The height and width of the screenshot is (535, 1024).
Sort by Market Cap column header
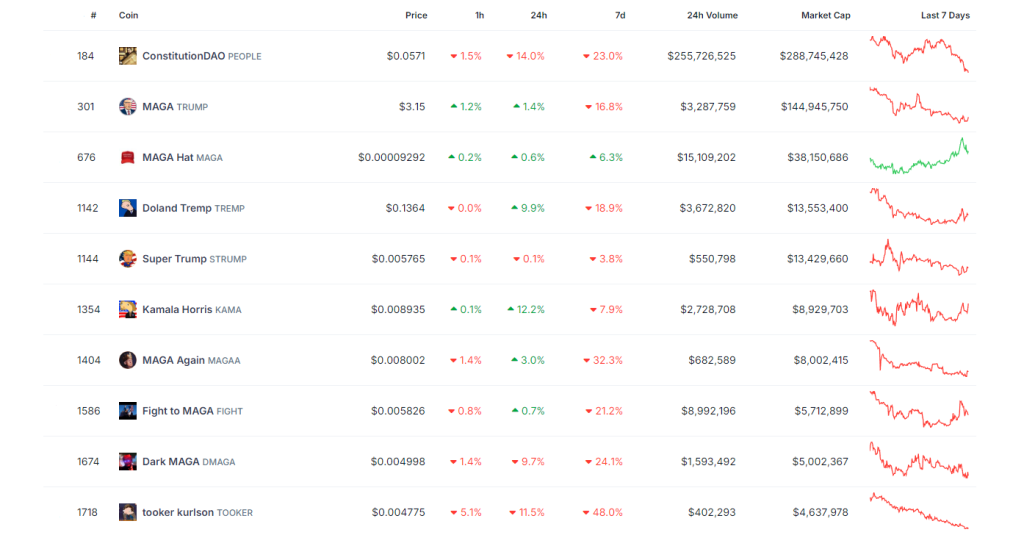coord(825,15)
